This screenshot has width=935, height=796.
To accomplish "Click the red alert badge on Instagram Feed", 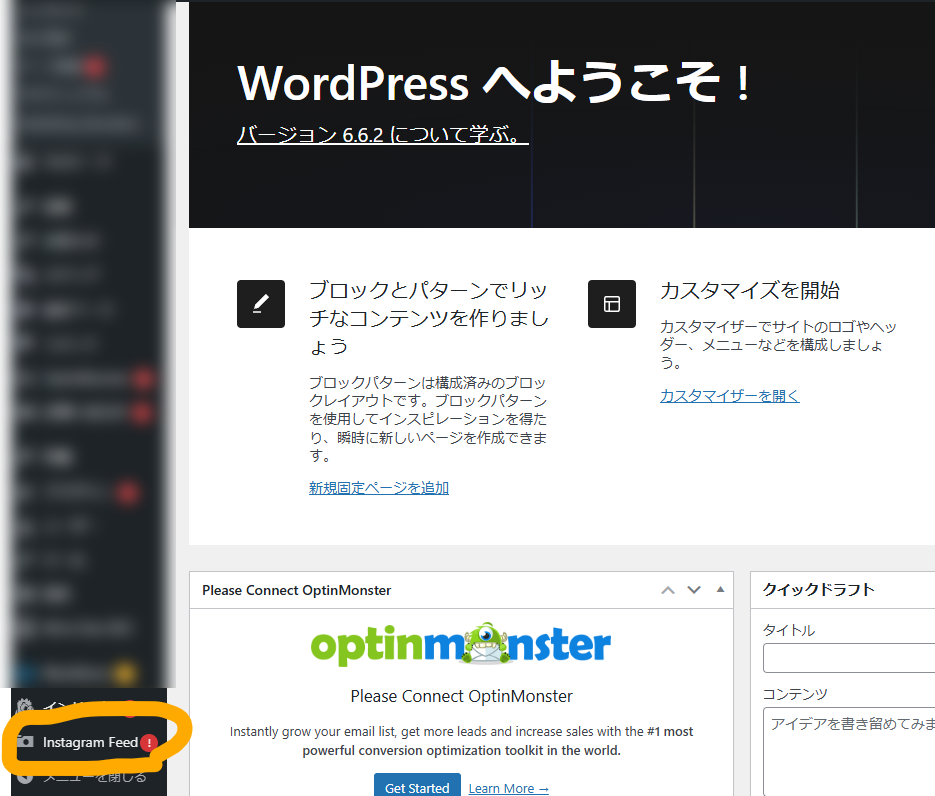I will point(148,742).
